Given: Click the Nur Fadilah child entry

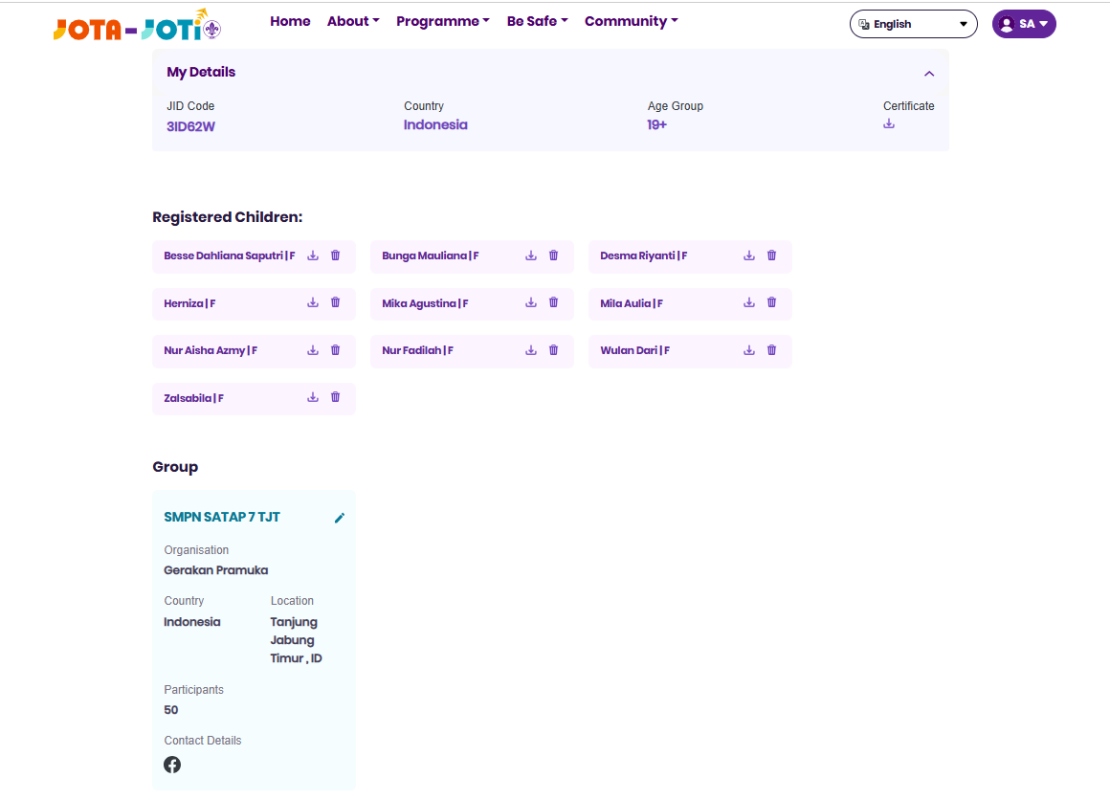Looking at the screenshot, I should pos(418,351).
